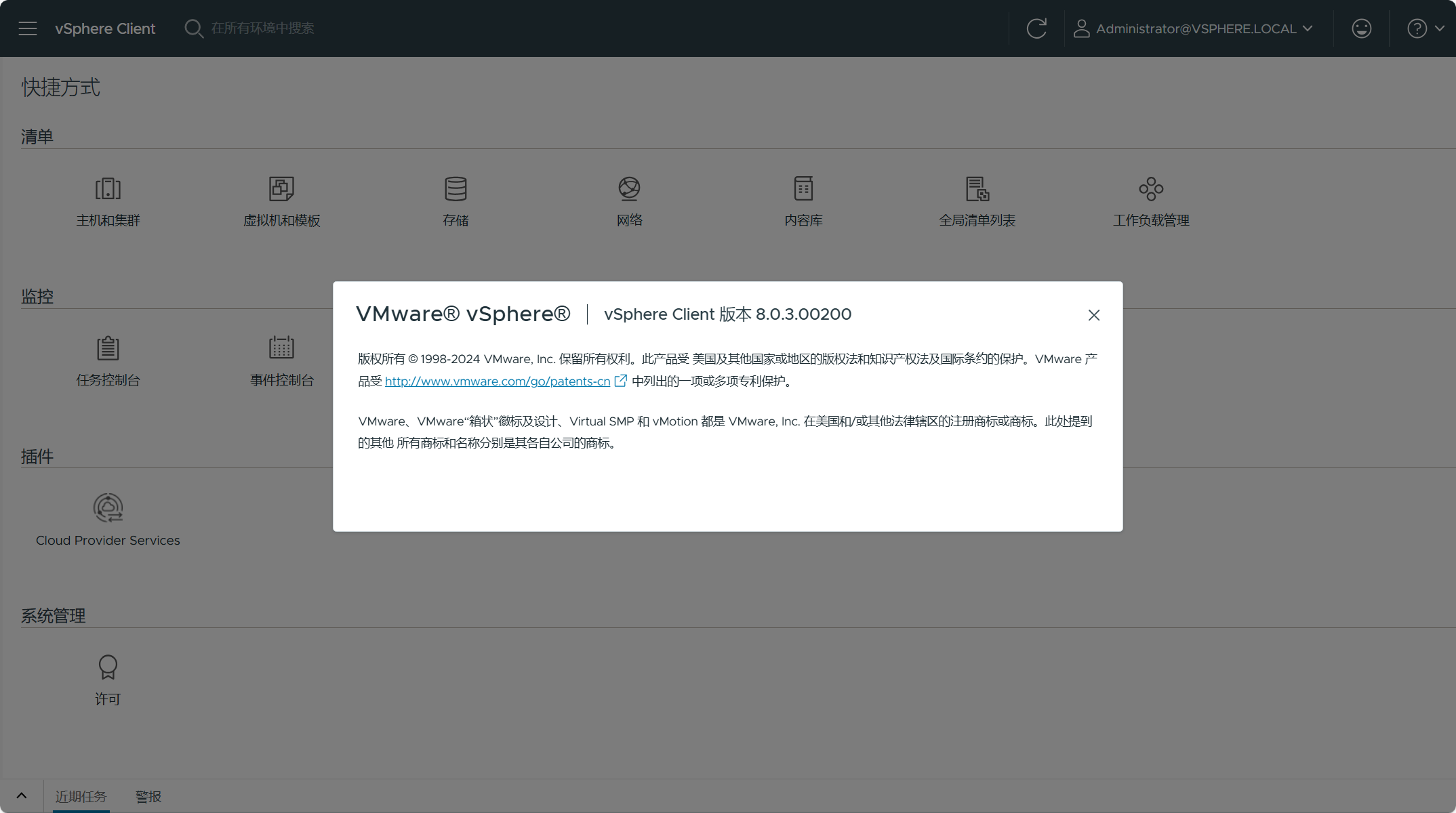
Task: Switch to the Alarms tab (警报)
Action: point(148,797)
